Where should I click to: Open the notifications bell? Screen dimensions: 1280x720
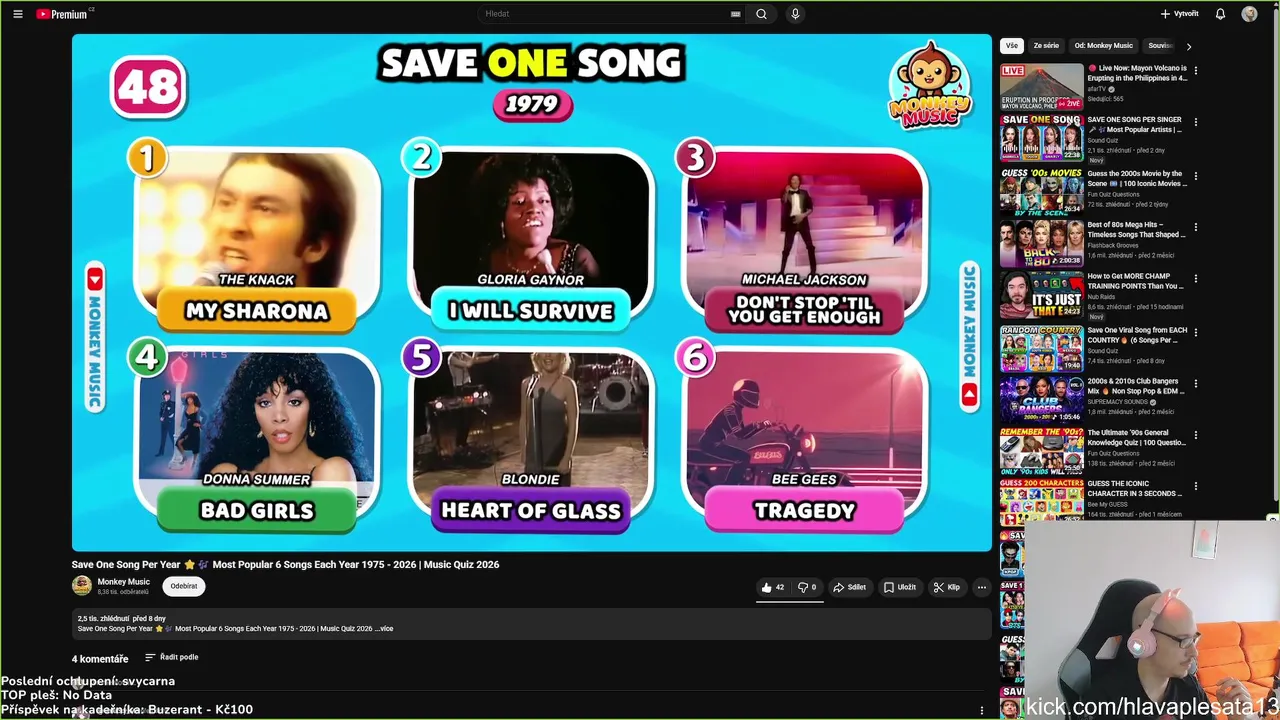(x=1220, y=14)
